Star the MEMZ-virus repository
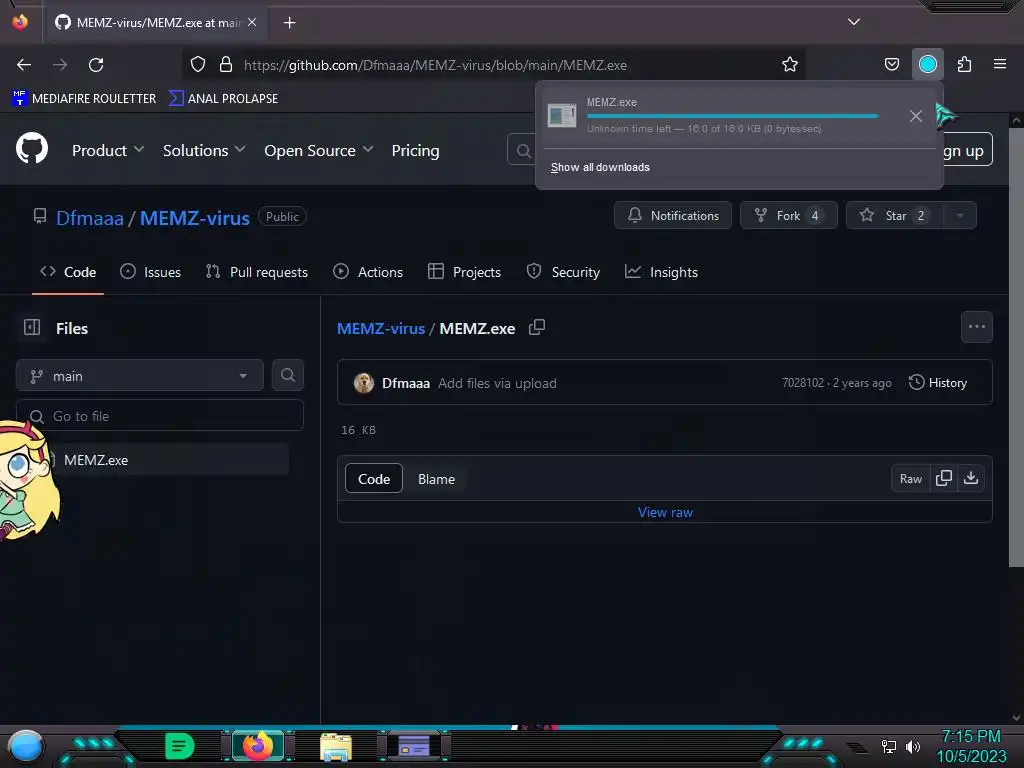 (894, 216)
